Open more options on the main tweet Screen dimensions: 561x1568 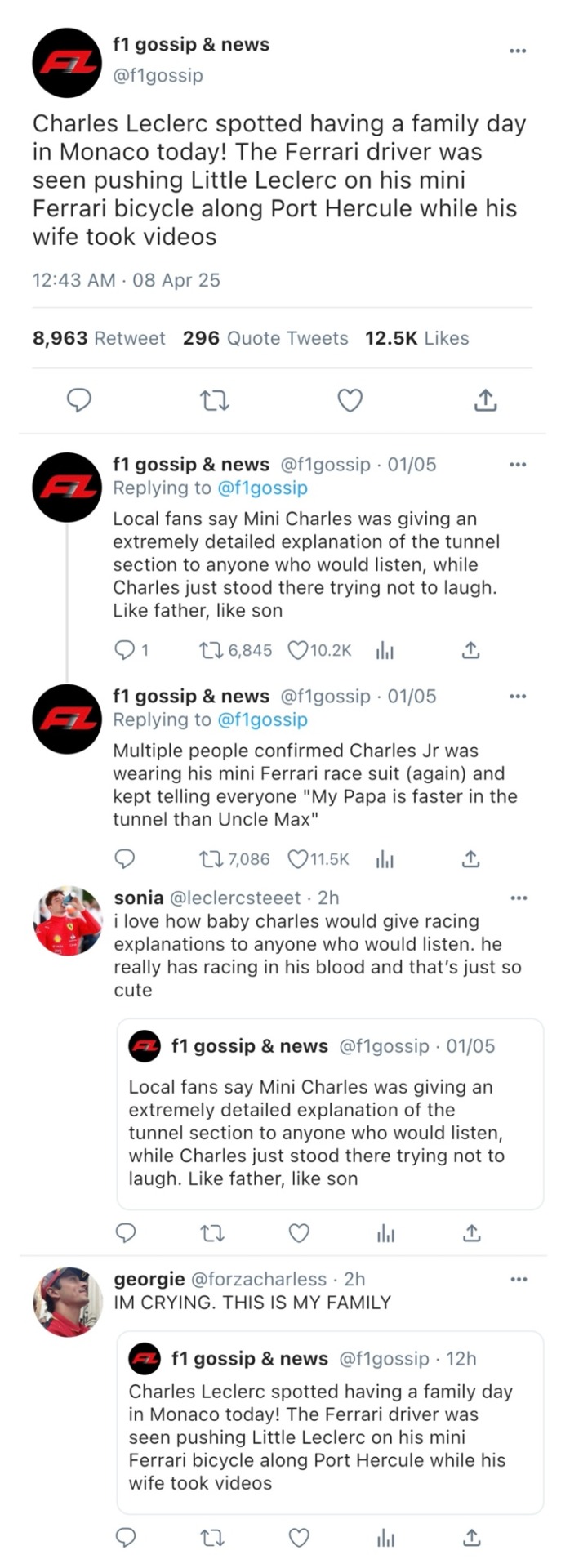[518, 51]
